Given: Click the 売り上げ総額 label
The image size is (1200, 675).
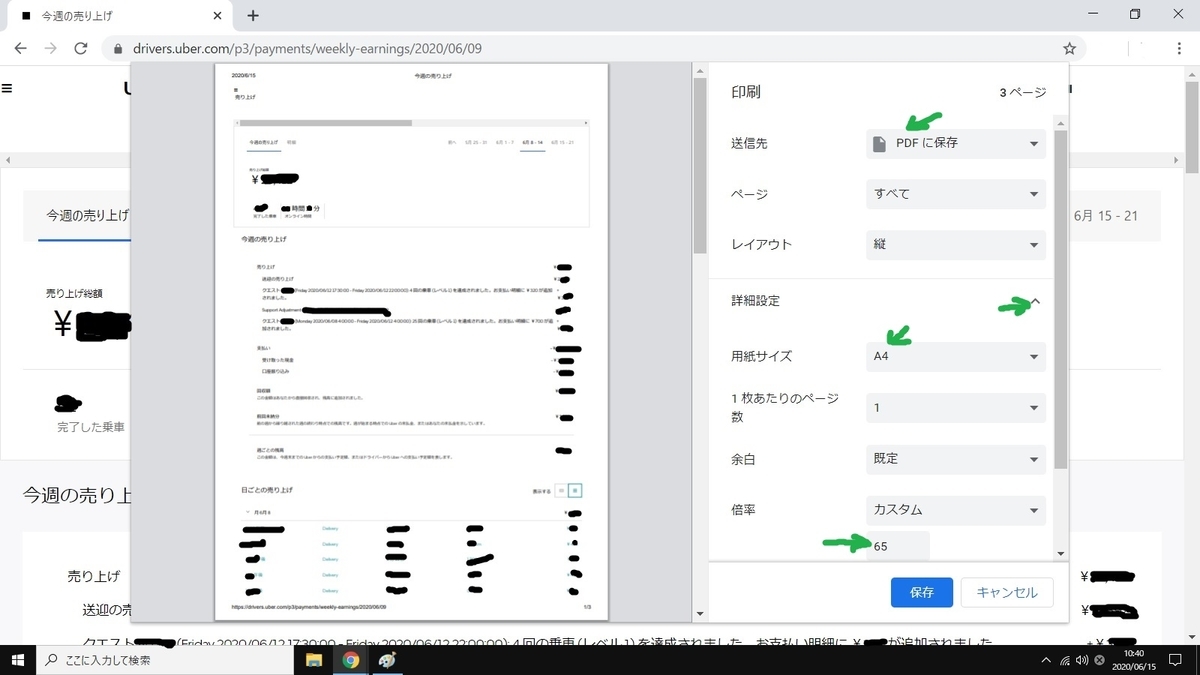Looking at the screenshot, I should point(74,294).
